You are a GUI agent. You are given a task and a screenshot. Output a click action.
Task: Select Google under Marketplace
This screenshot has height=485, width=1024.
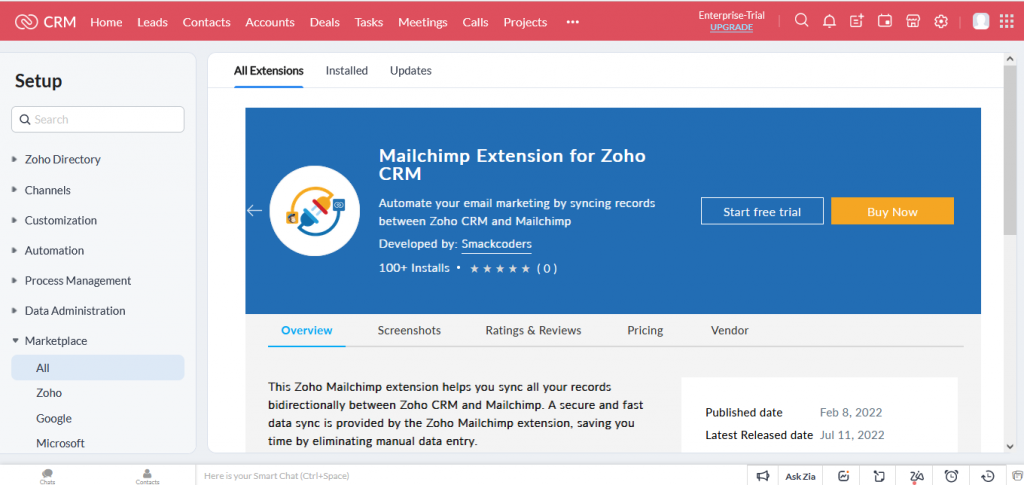click(54, 418)
